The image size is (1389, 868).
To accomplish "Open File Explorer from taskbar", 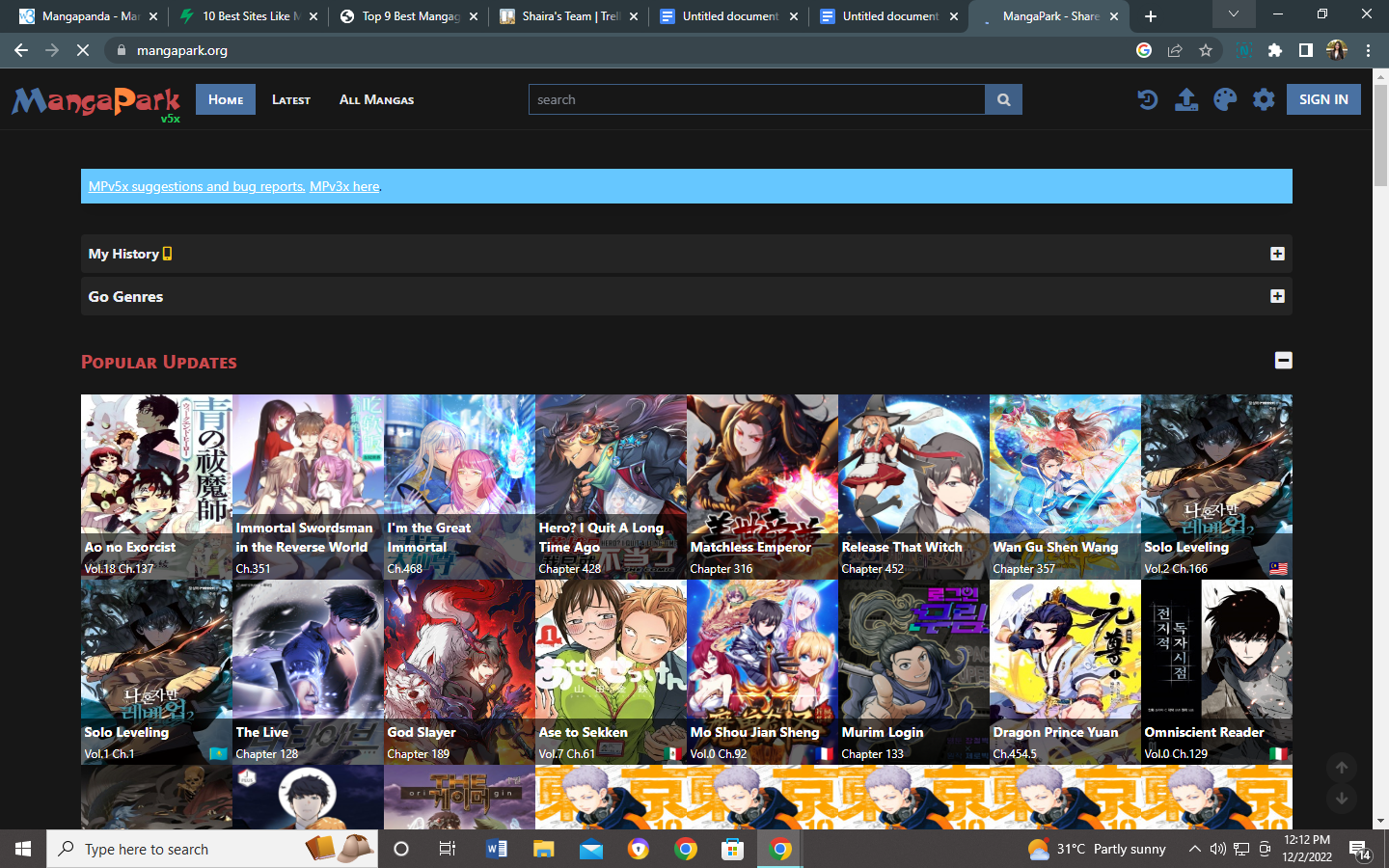I will point(544,849).
